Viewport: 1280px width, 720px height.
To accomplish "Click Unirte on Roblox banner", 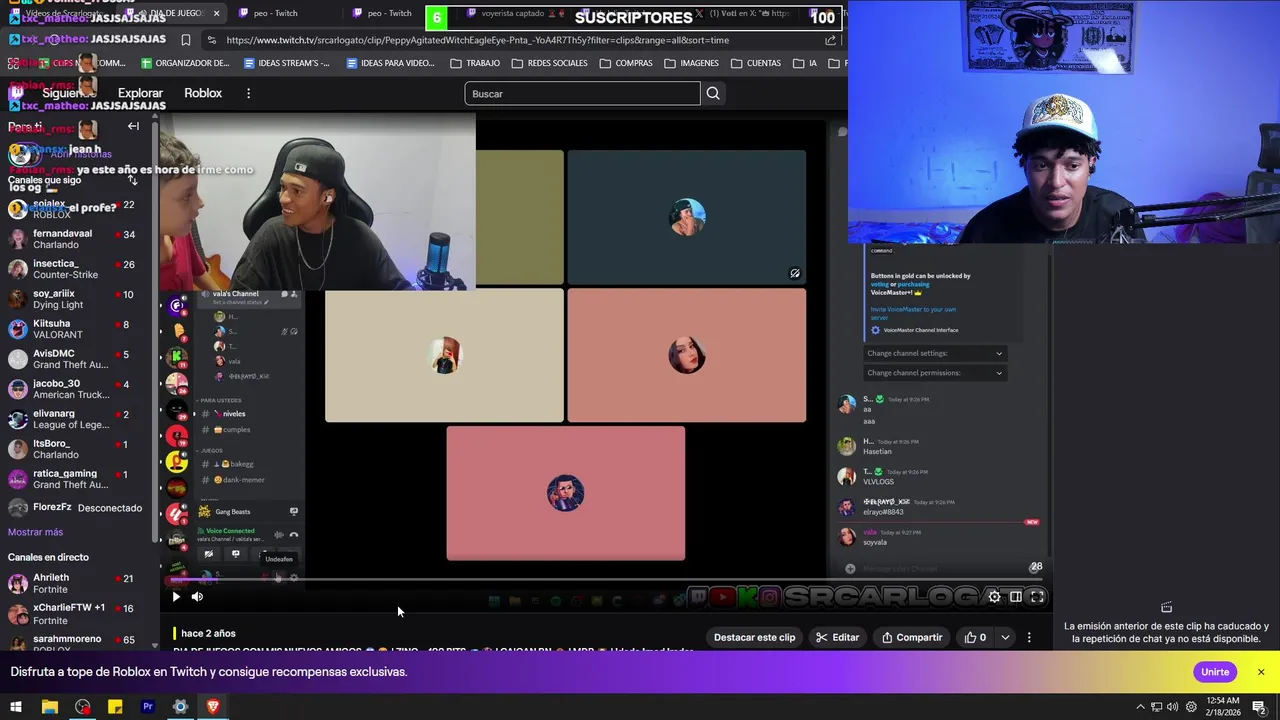I will pos(1215,672).
